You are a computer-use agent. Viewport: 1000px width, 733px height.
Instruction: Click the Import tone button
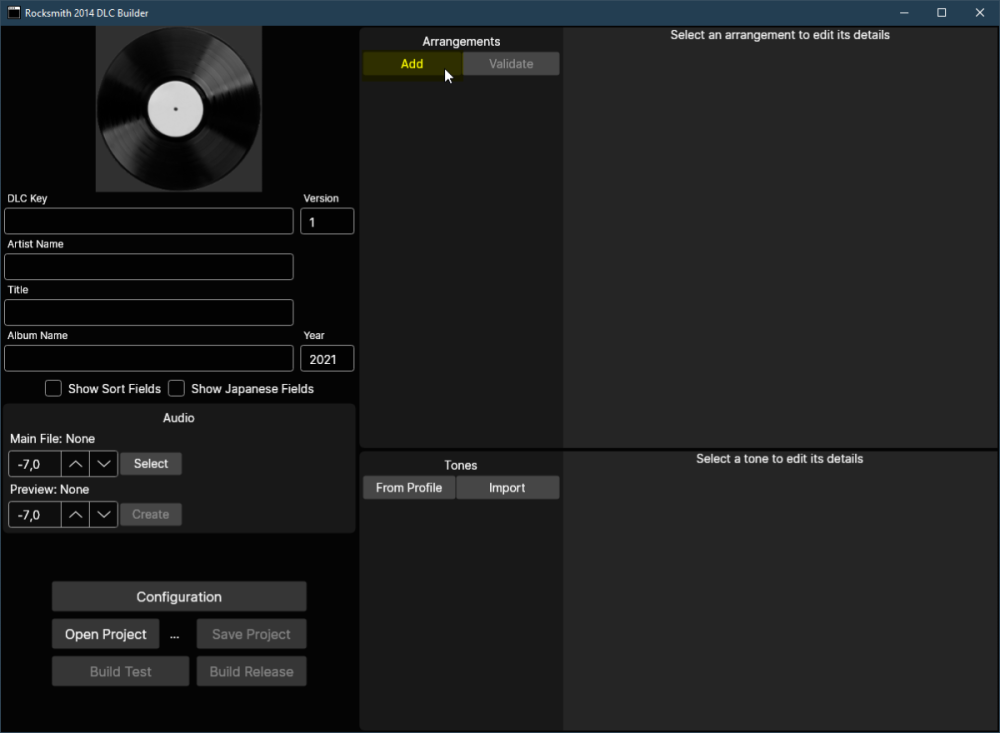pos(507,488)
